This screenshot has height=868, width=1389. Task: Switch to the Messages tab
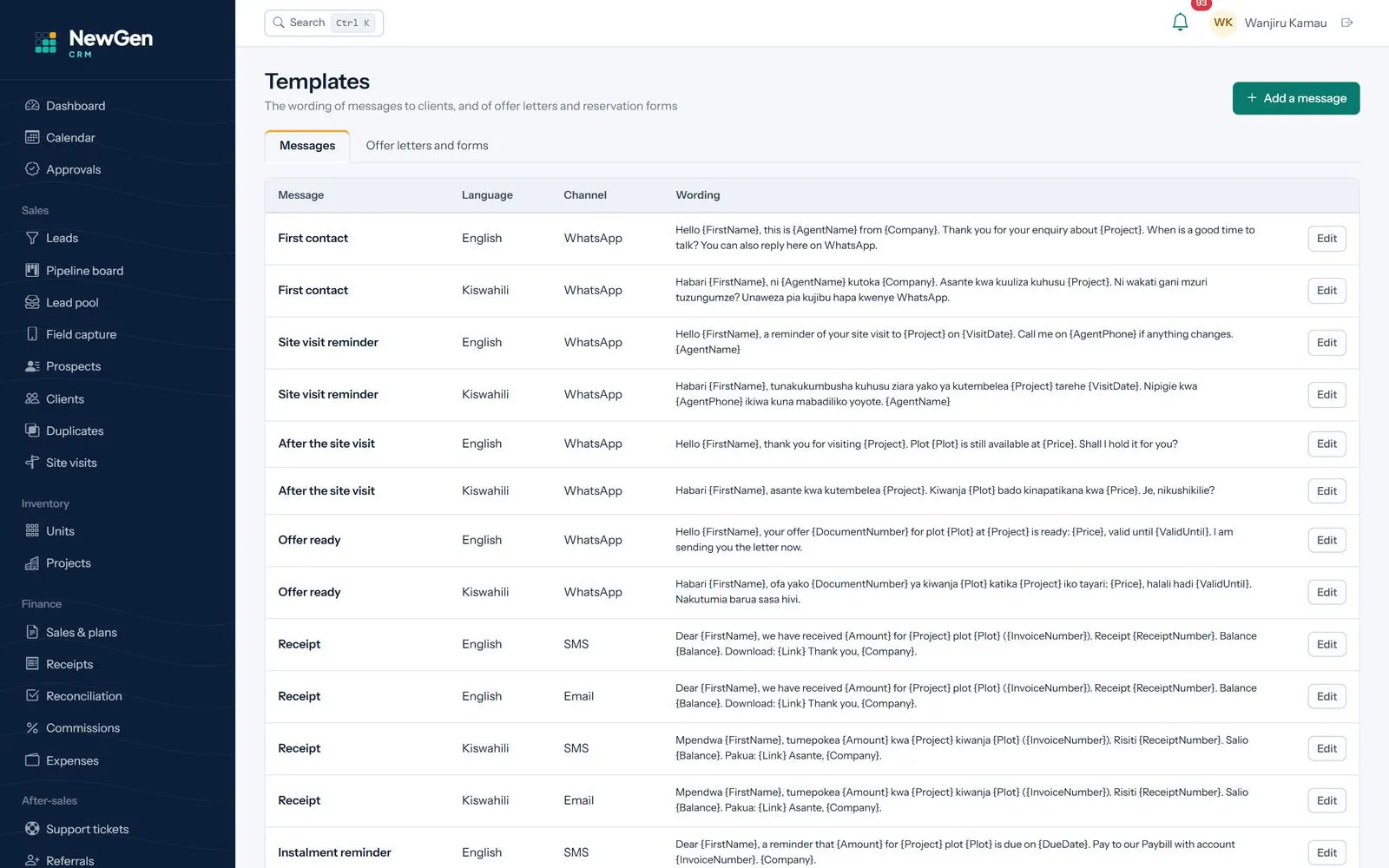(x=307, y=146)
